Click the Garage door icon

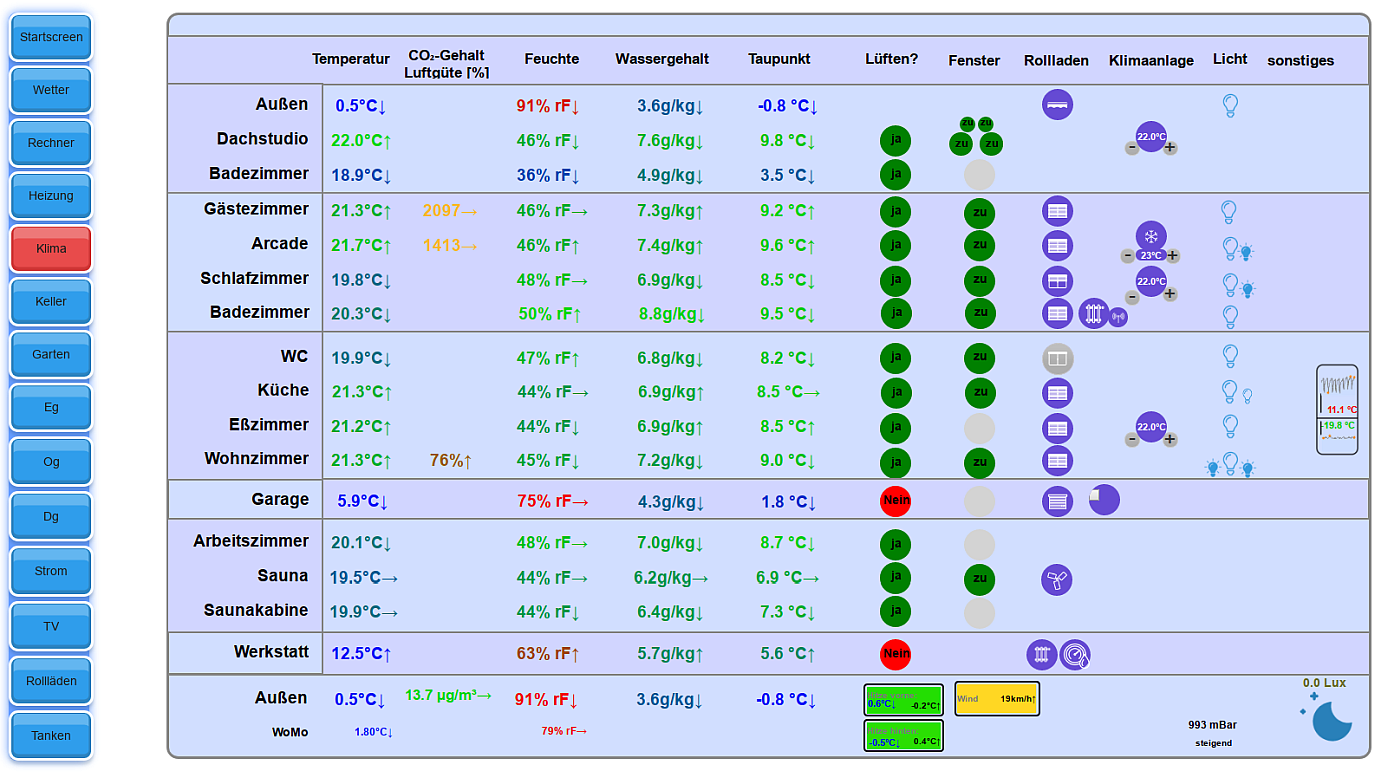coord(1057,500)
